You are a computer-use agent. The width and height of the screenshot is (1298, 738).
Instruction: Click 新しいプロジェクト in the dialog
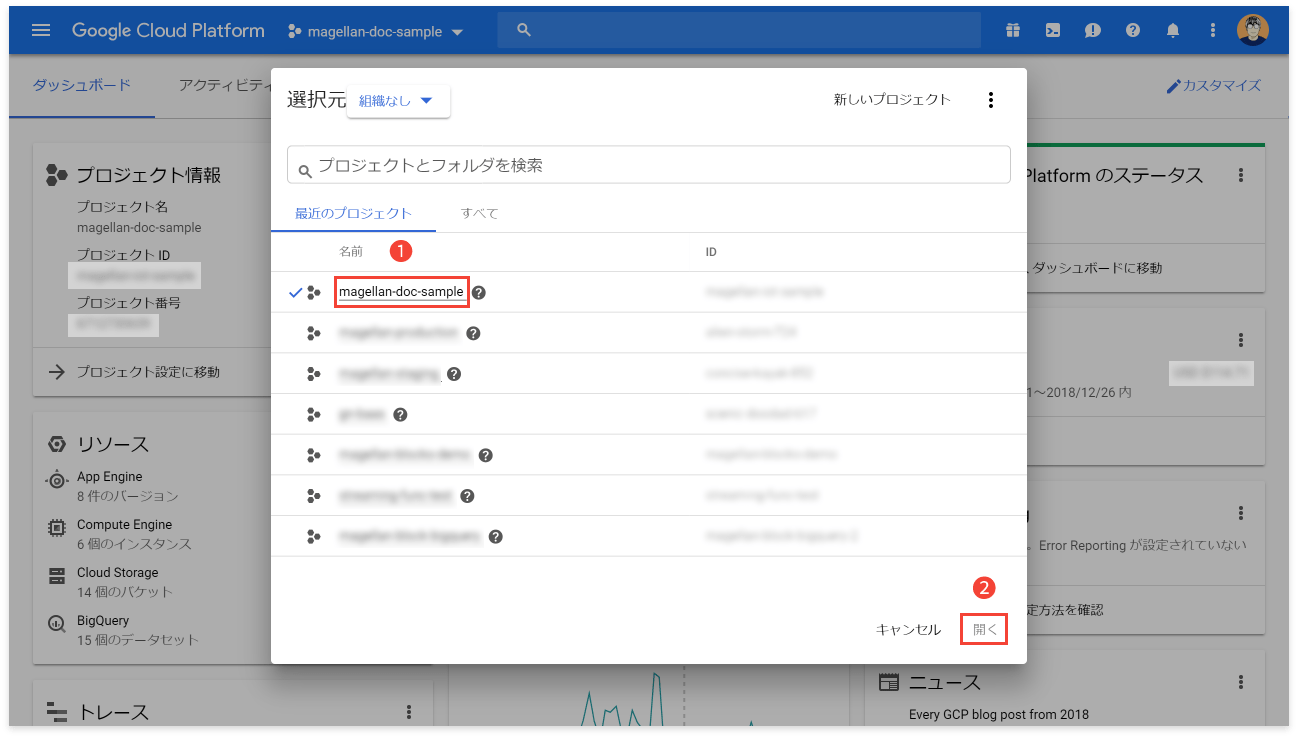click(x=892, y=100)
